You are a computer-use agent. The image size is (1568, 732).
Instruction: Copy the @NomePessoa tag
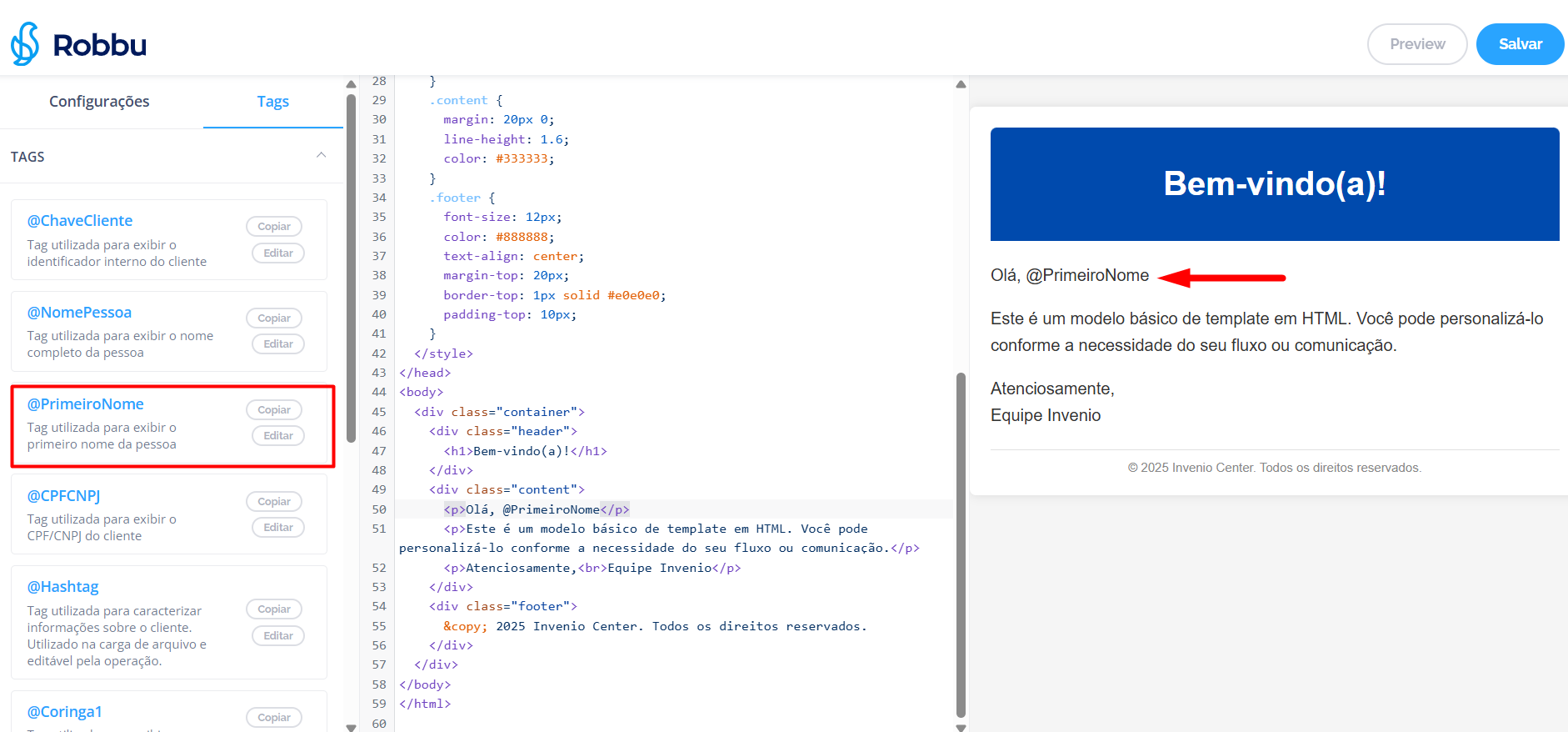[273, 318]
